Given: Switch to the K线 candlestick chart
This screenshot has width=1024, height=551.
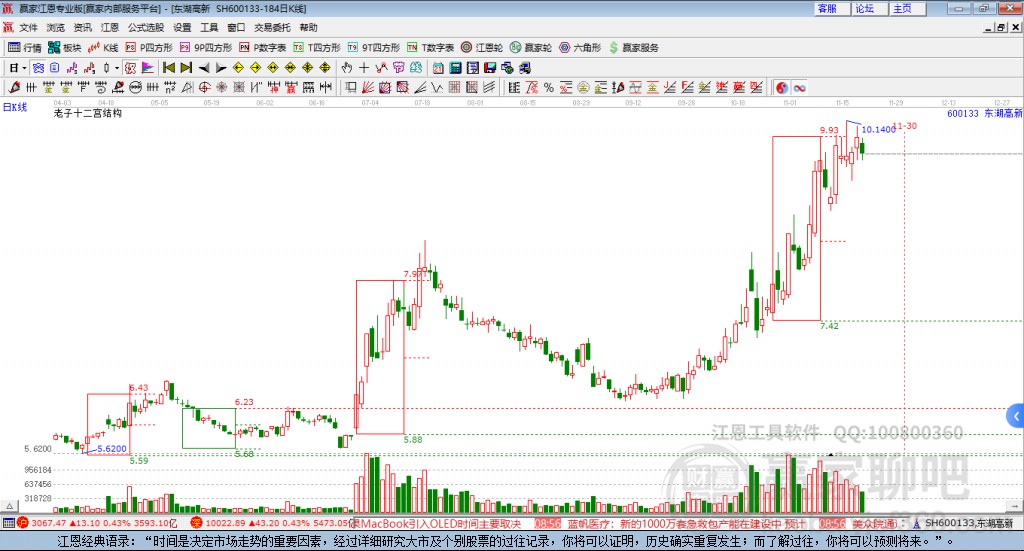Looking at the screenshot, I should [x=103, y=48].
